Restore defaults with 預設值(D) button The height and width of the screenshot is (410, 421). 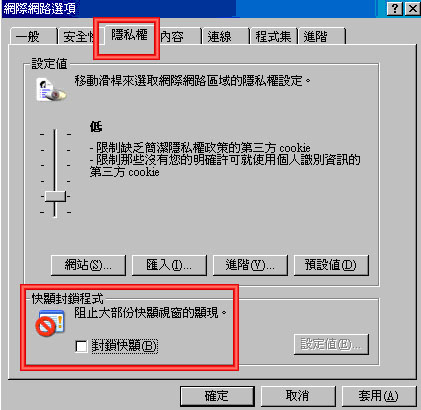pyautogui.click(x=331, y=265)
